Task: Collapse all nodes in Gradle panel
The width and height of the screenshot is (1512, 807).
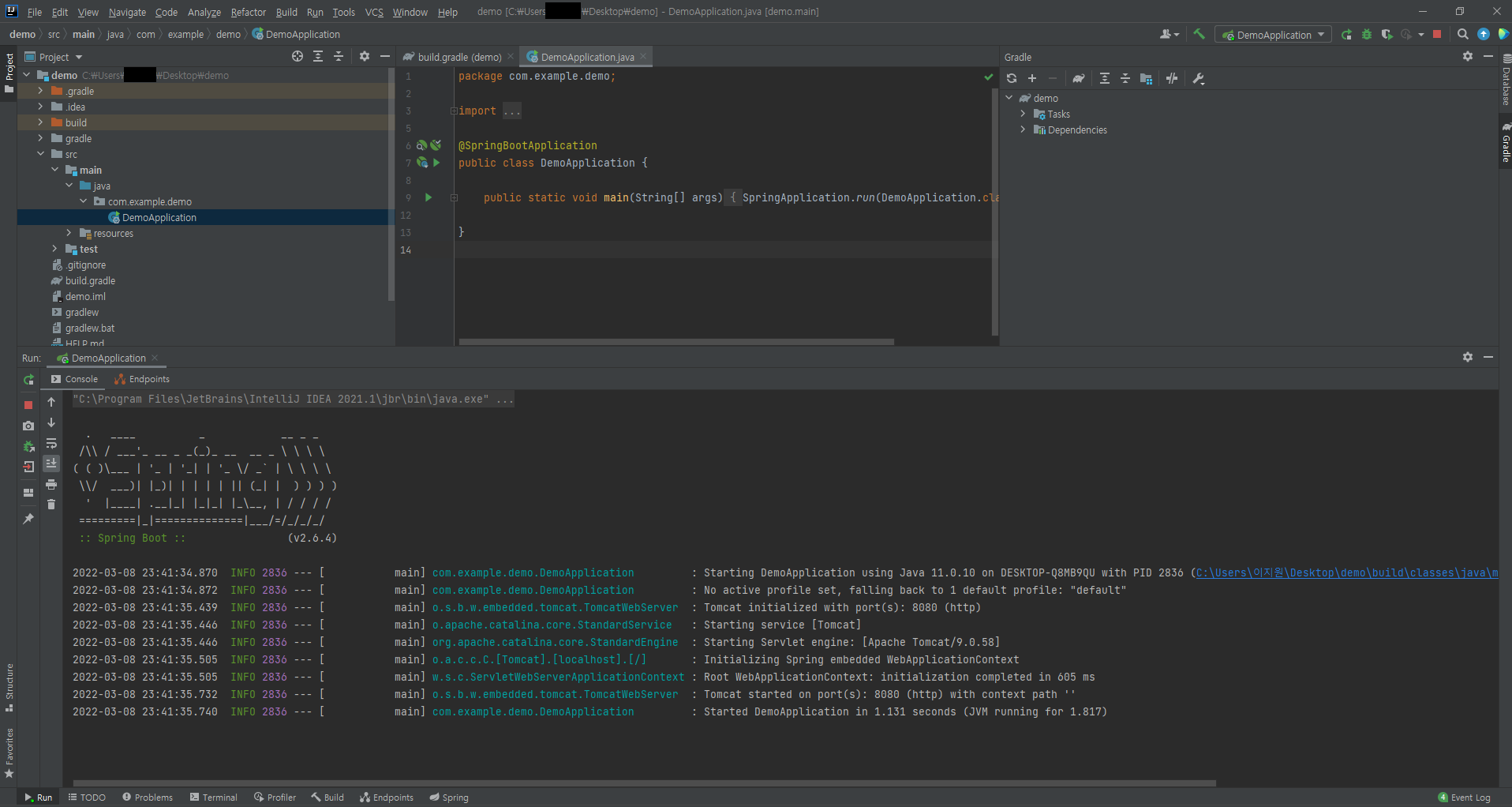Action: point(1125,78)
